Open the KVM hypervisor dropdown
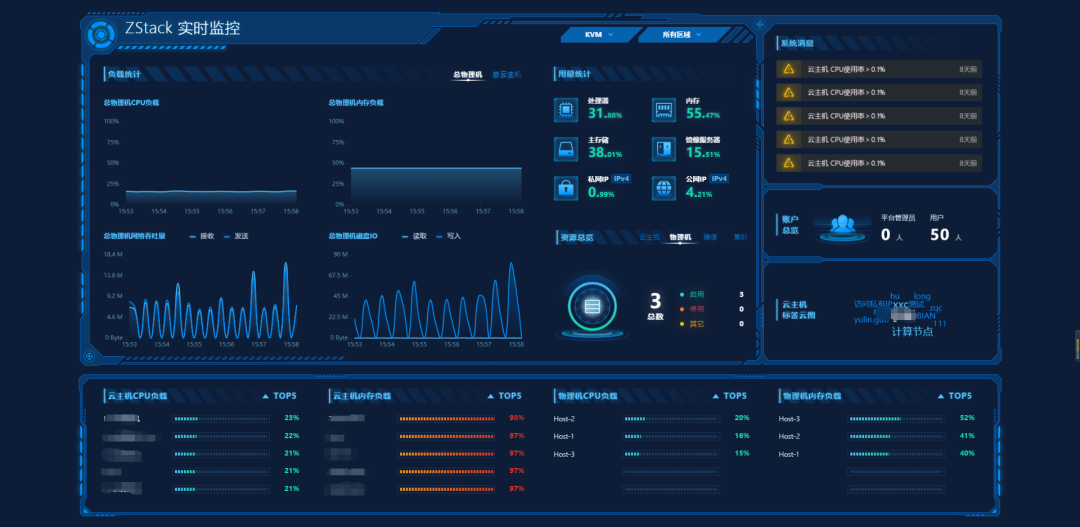The height and width of the screenshot is (527, 1080). tap(597, 34)
